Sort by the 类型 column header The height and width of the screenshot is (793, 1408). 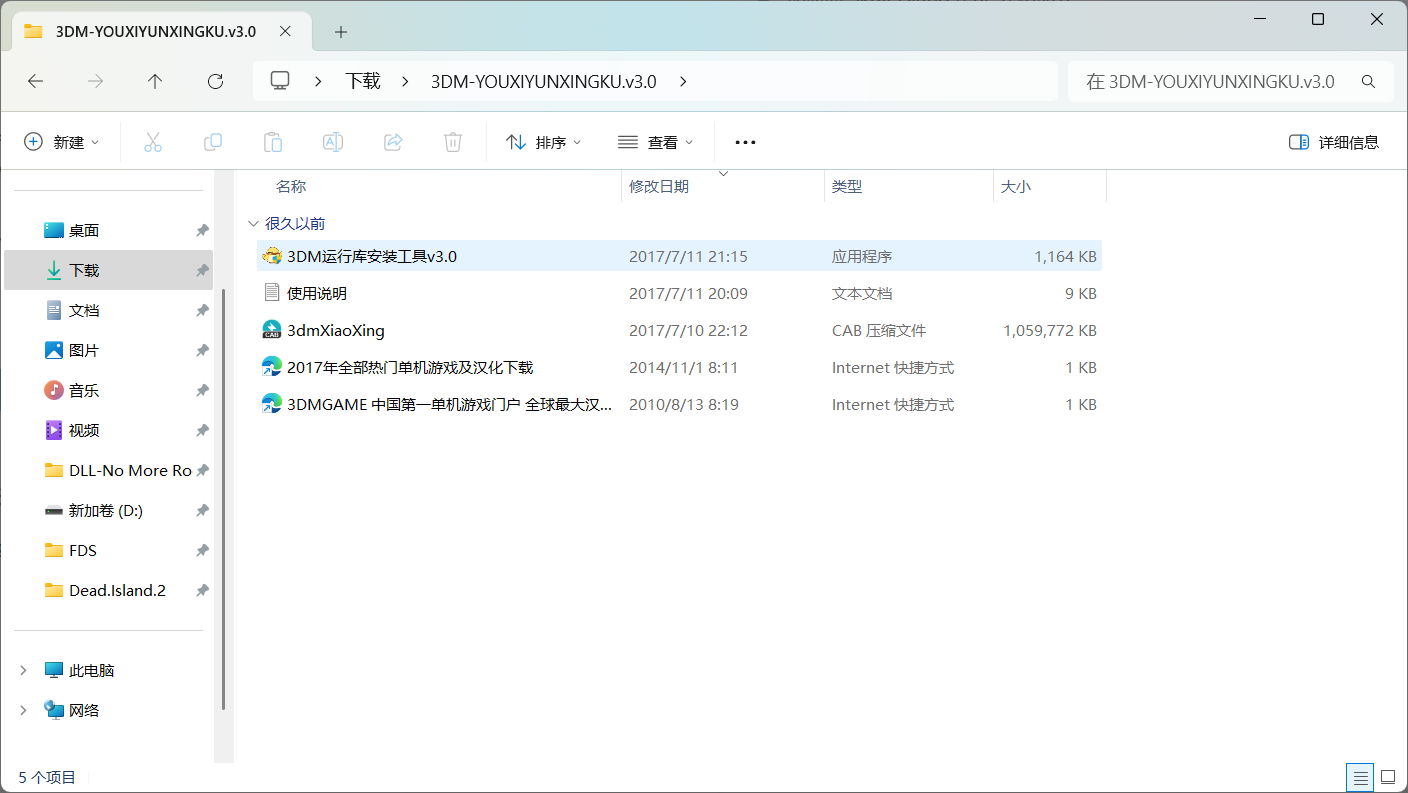coord(847,186)
